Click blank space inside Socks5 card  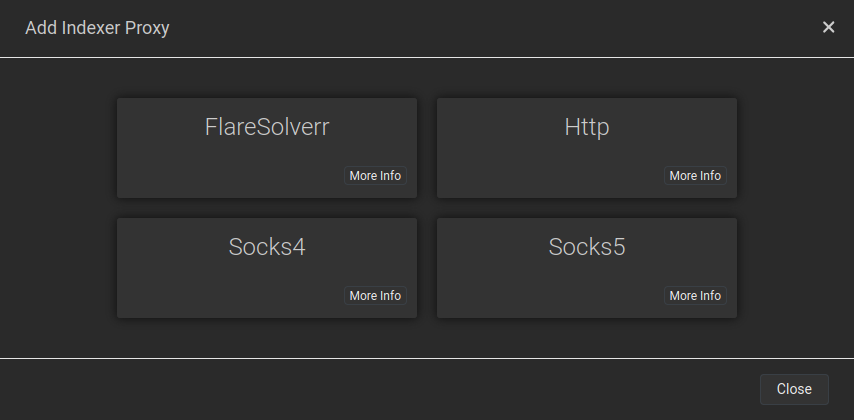tap(539, 291)
